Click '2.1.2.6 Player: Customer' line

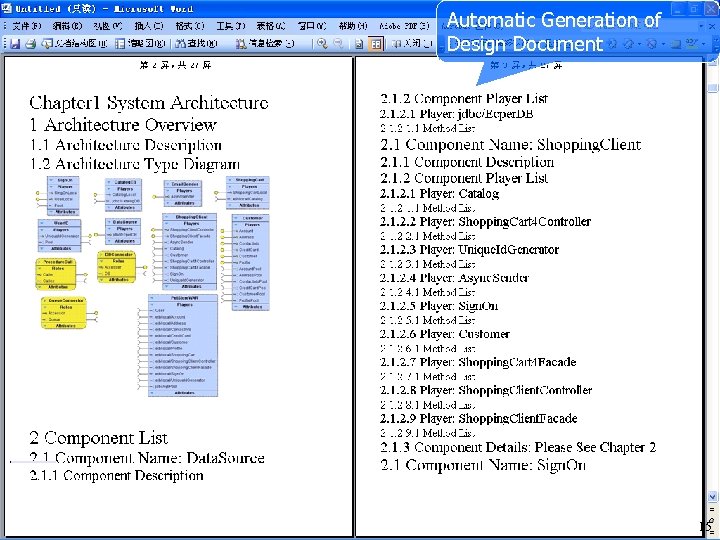[x=445, y=334]
